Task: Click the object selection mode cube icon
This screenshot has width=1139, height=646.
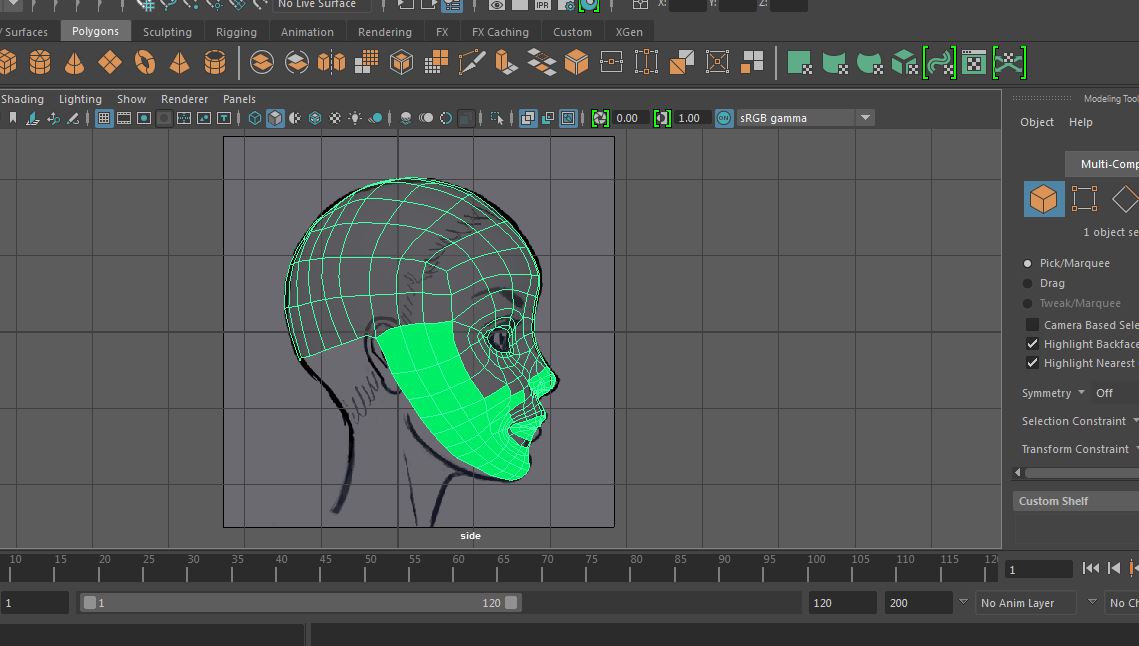Action: 1044,199
